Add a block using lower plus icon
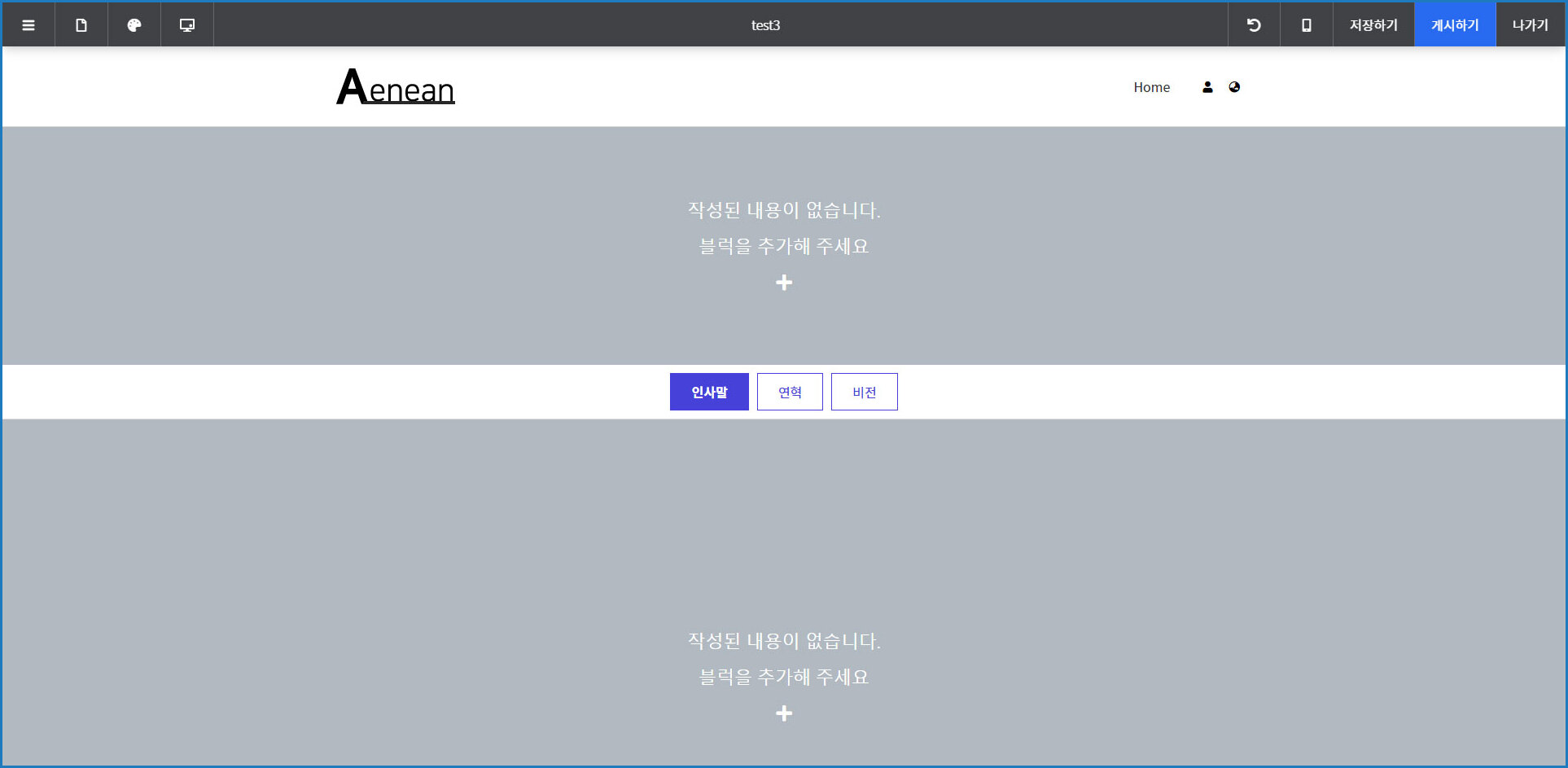 click(x=784, y=713)
